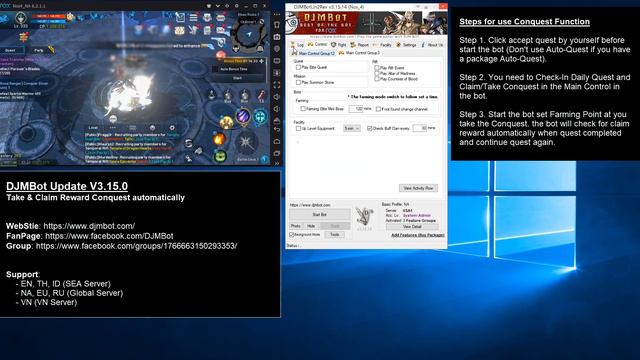
Task: Enable Play Elite Quest checkbox
Action: click(298, 67)
